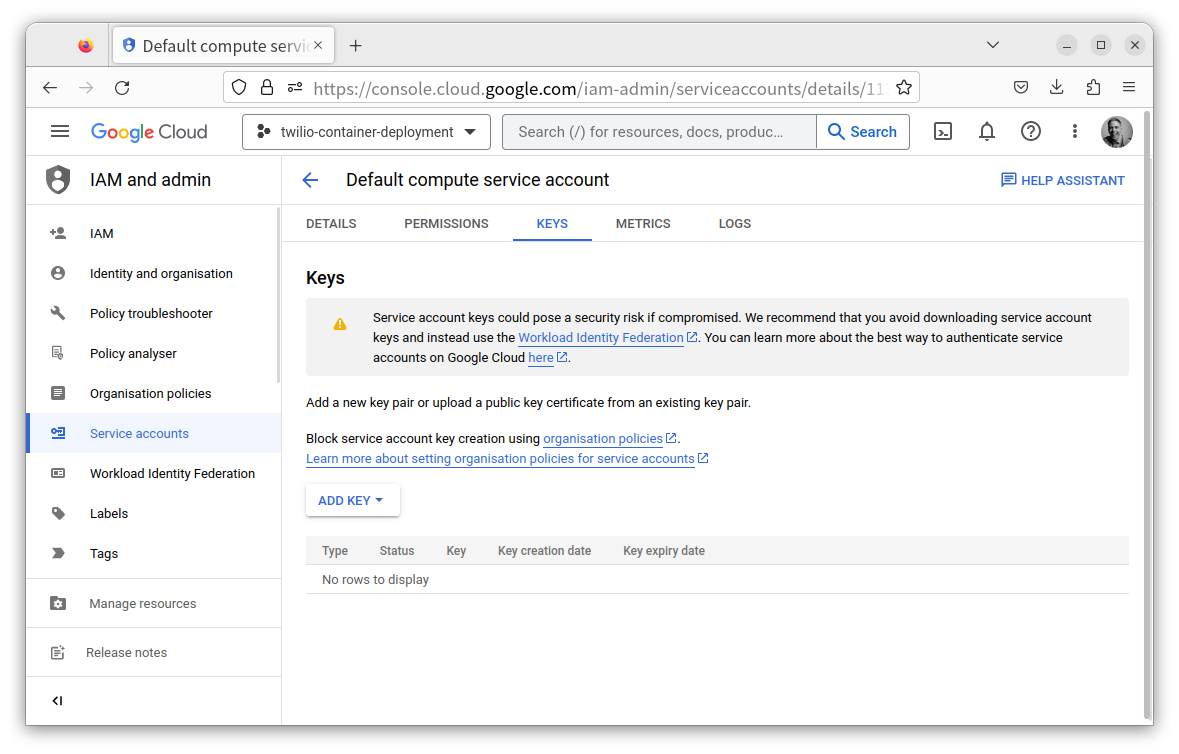Open the Firefox application menu
The width and height of the screenshot is (1179, 754).
pos(1129,87)
